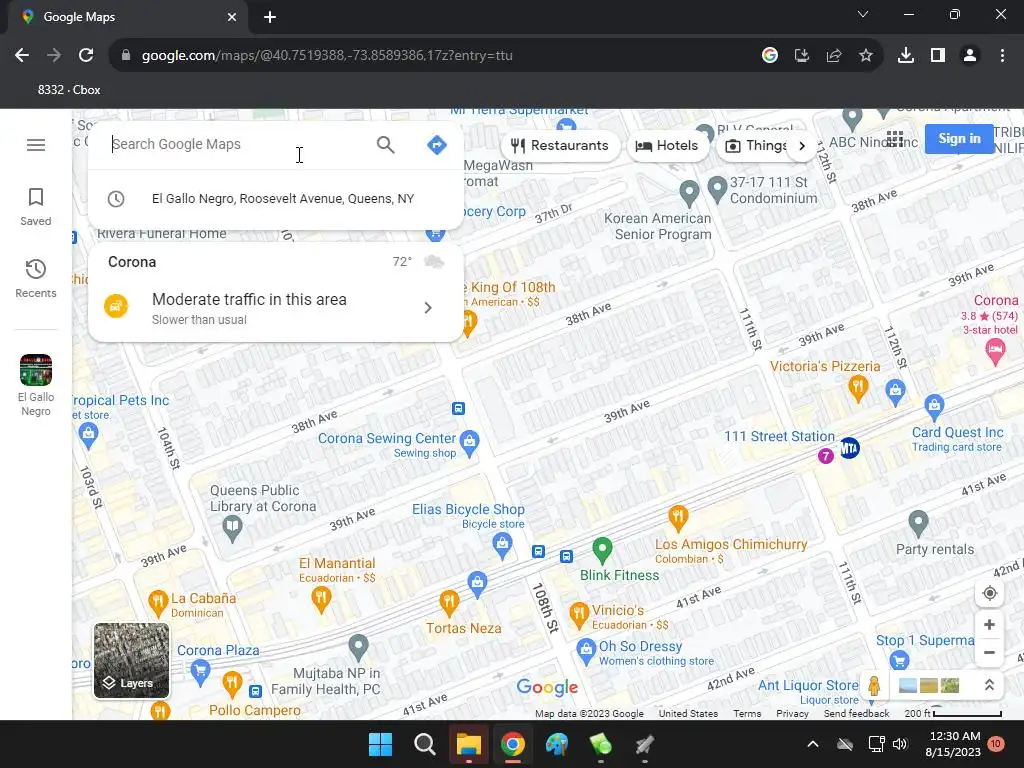This screenshot has height=768, width=1024.
Task: Click Mujtaba NP Family Health pin
Action: [358, 647]
